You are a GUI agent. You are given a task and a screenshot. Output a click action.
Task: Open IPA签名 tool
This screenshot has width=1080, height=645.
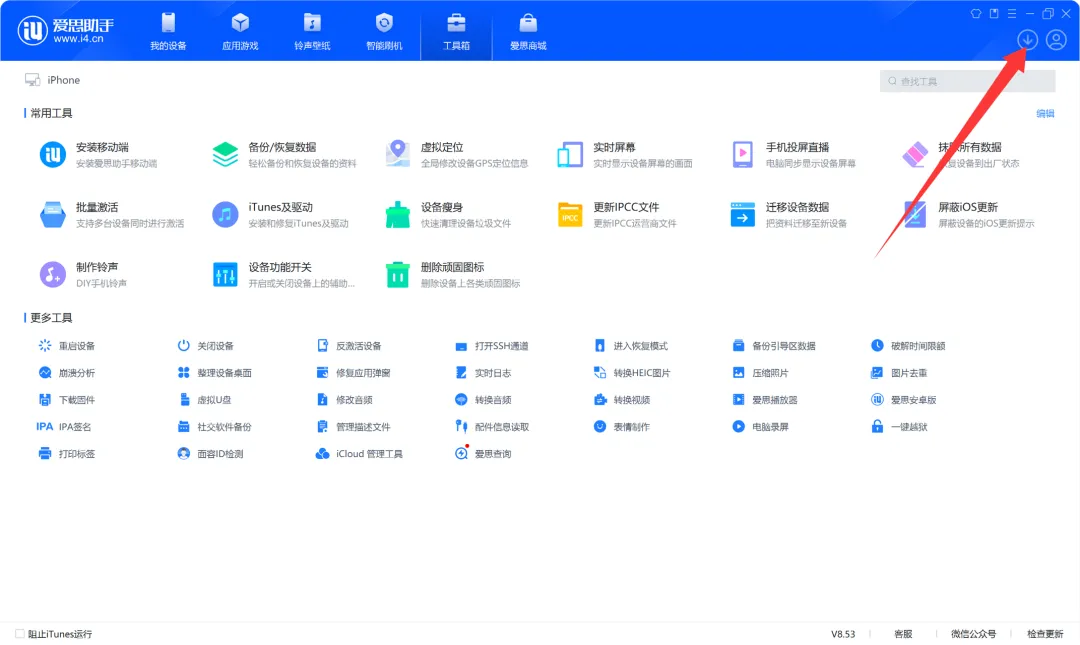pyautogui.click(x=64, y=427)
